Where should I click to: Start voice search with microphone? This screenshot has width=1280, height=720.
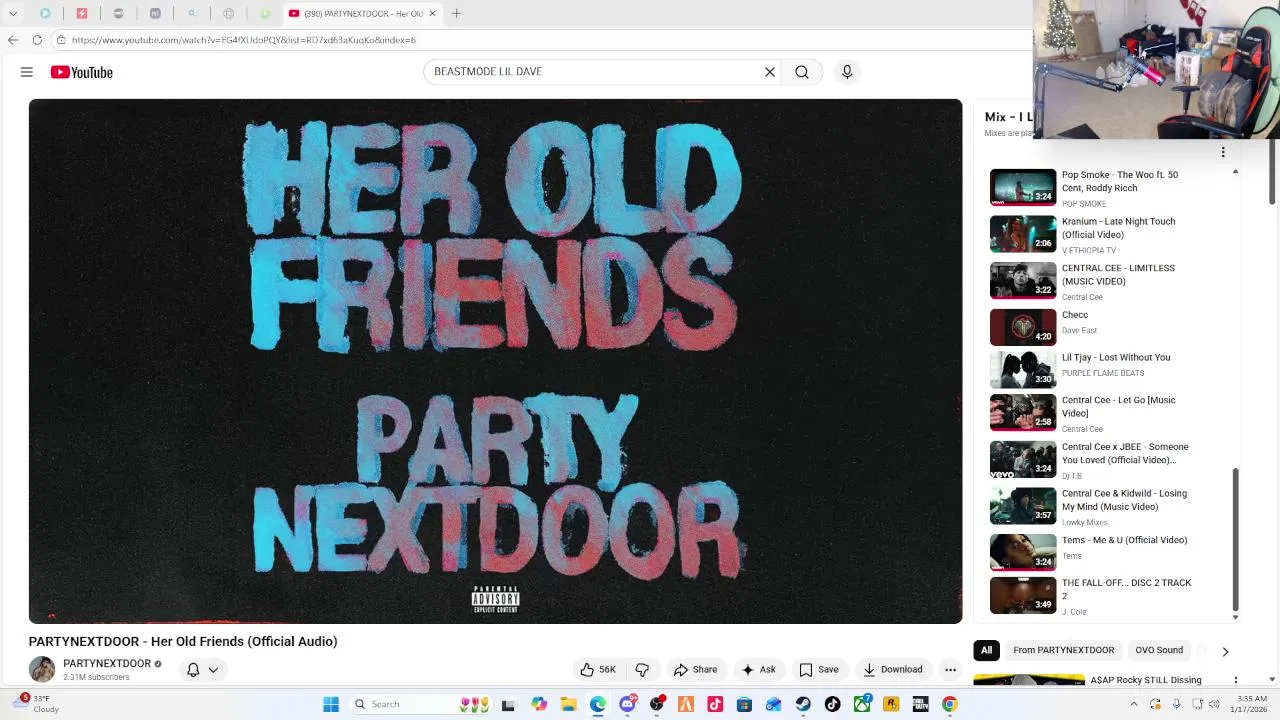pyautogui.click(x=847, y=72)
